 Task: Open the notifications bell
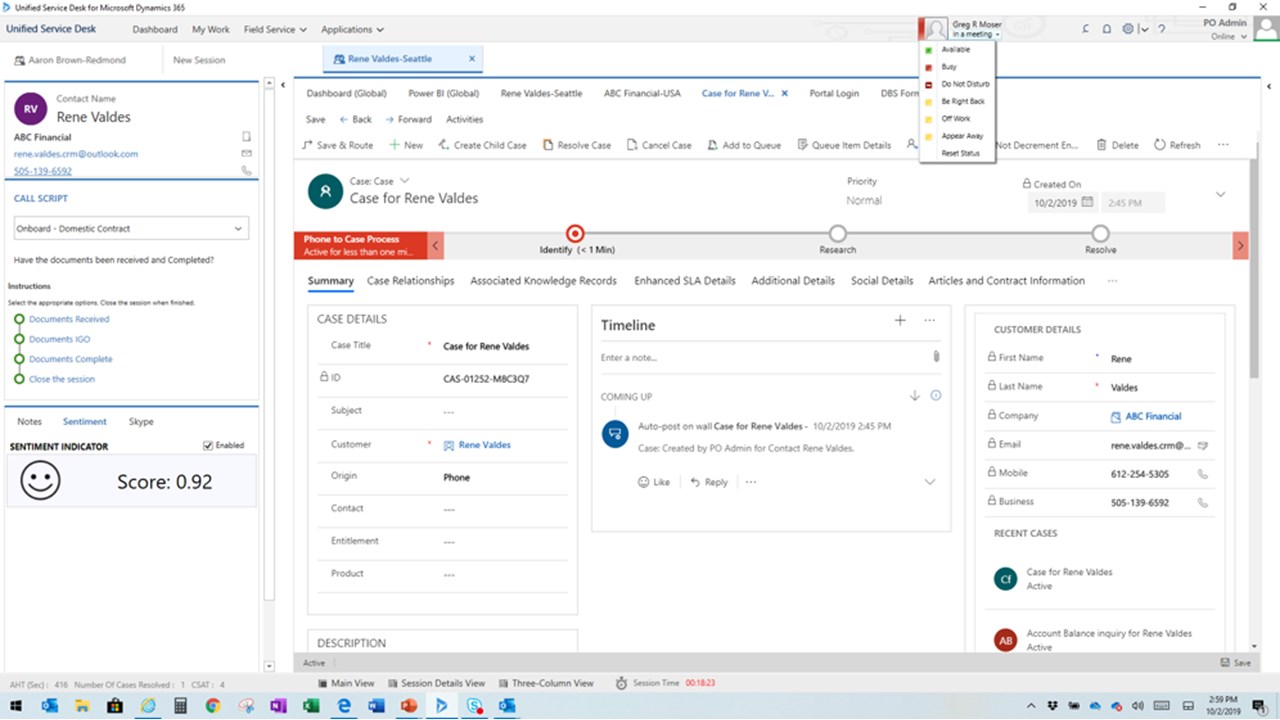[1107, 29]
